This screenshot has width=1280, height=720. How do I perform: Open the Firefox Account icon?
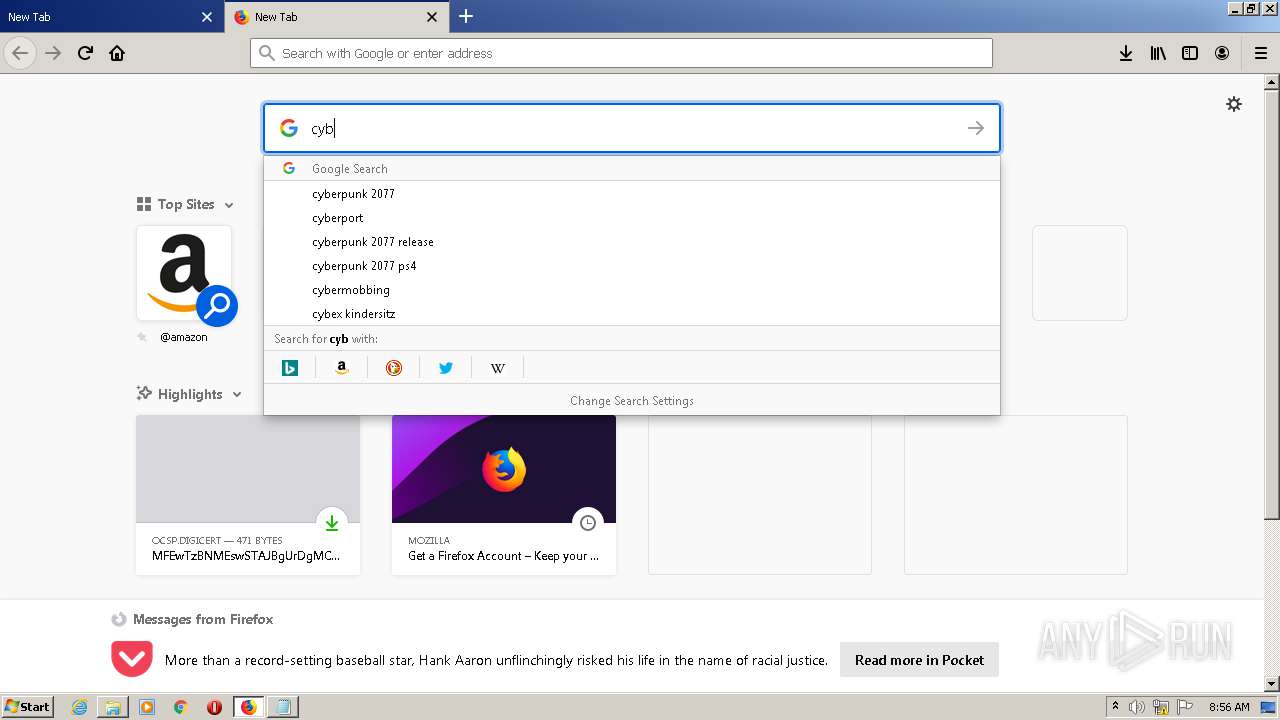[x=1222, y=53]
